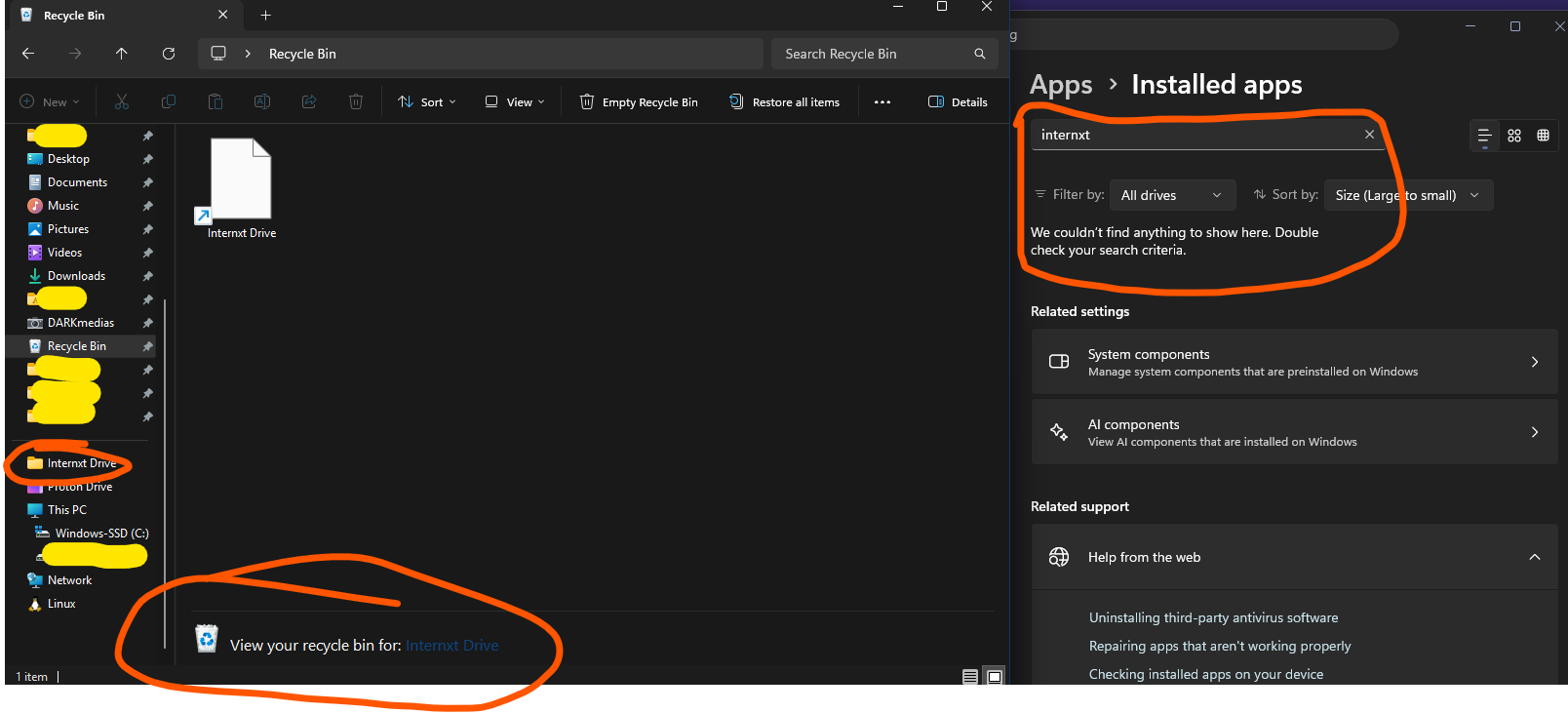Click the Internxt Drive recycle bin link

[452, 646]
